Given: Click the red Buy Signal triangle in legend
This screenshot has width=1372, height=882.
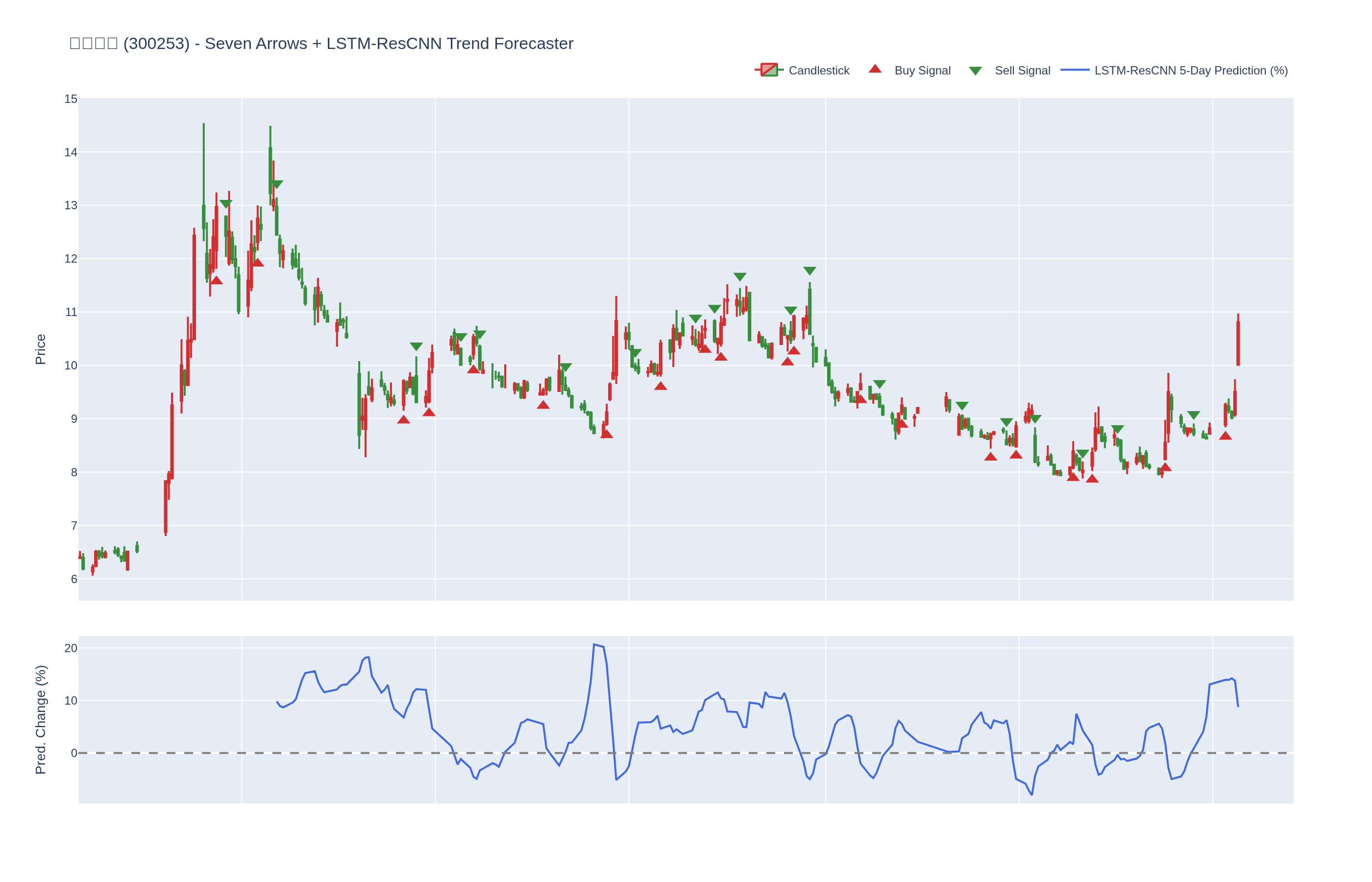Looking at the screenshot, I should [x=875, y=69].
